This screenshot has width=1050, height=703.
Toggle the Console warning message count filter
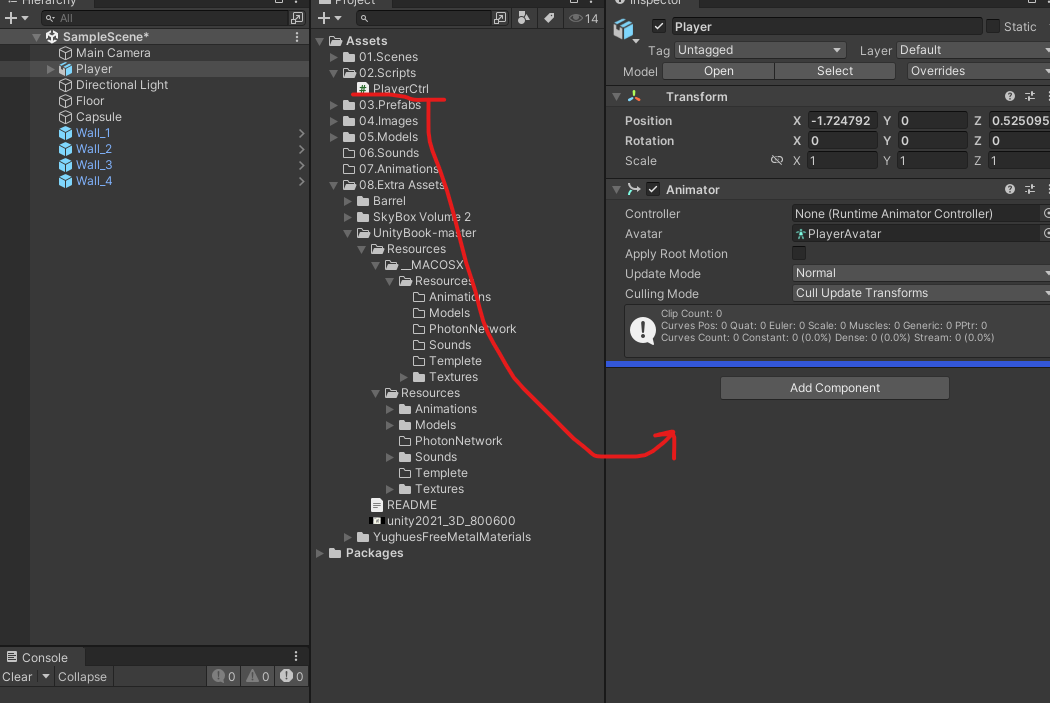click(257, 676)
